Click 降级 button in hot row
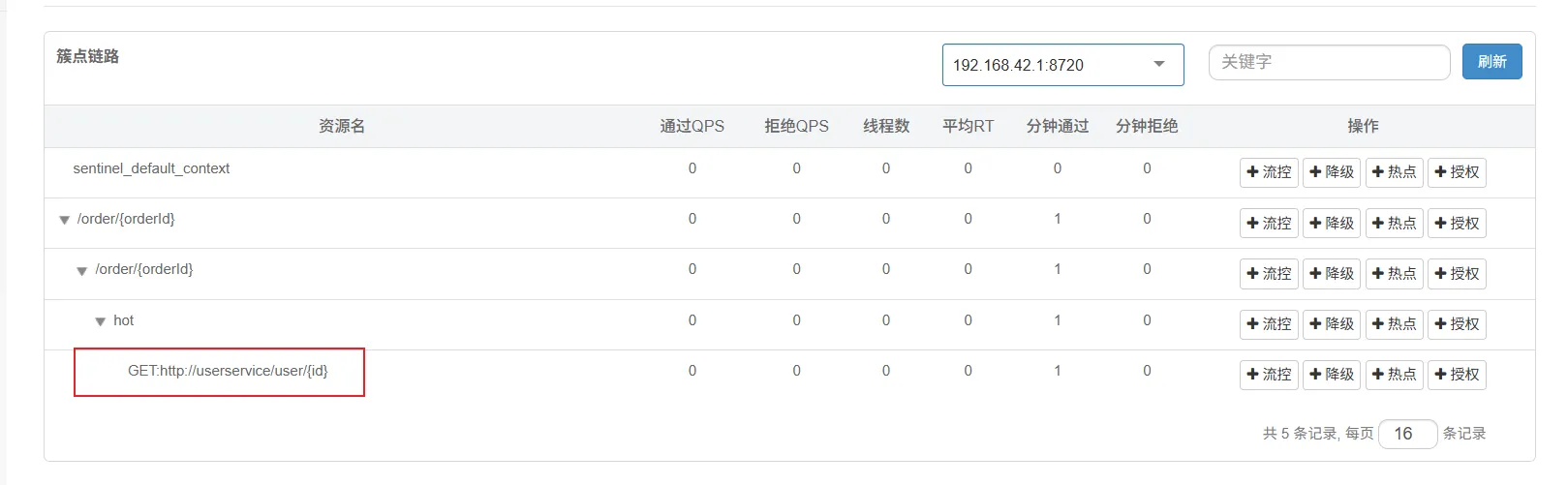The image size is (1568, 485). (1332, 324)
